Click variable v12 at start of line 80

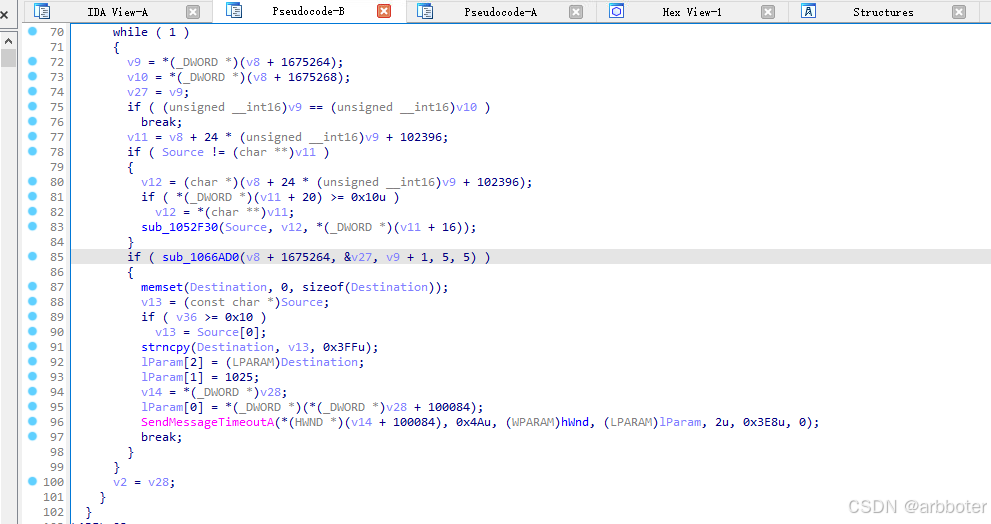151,182
